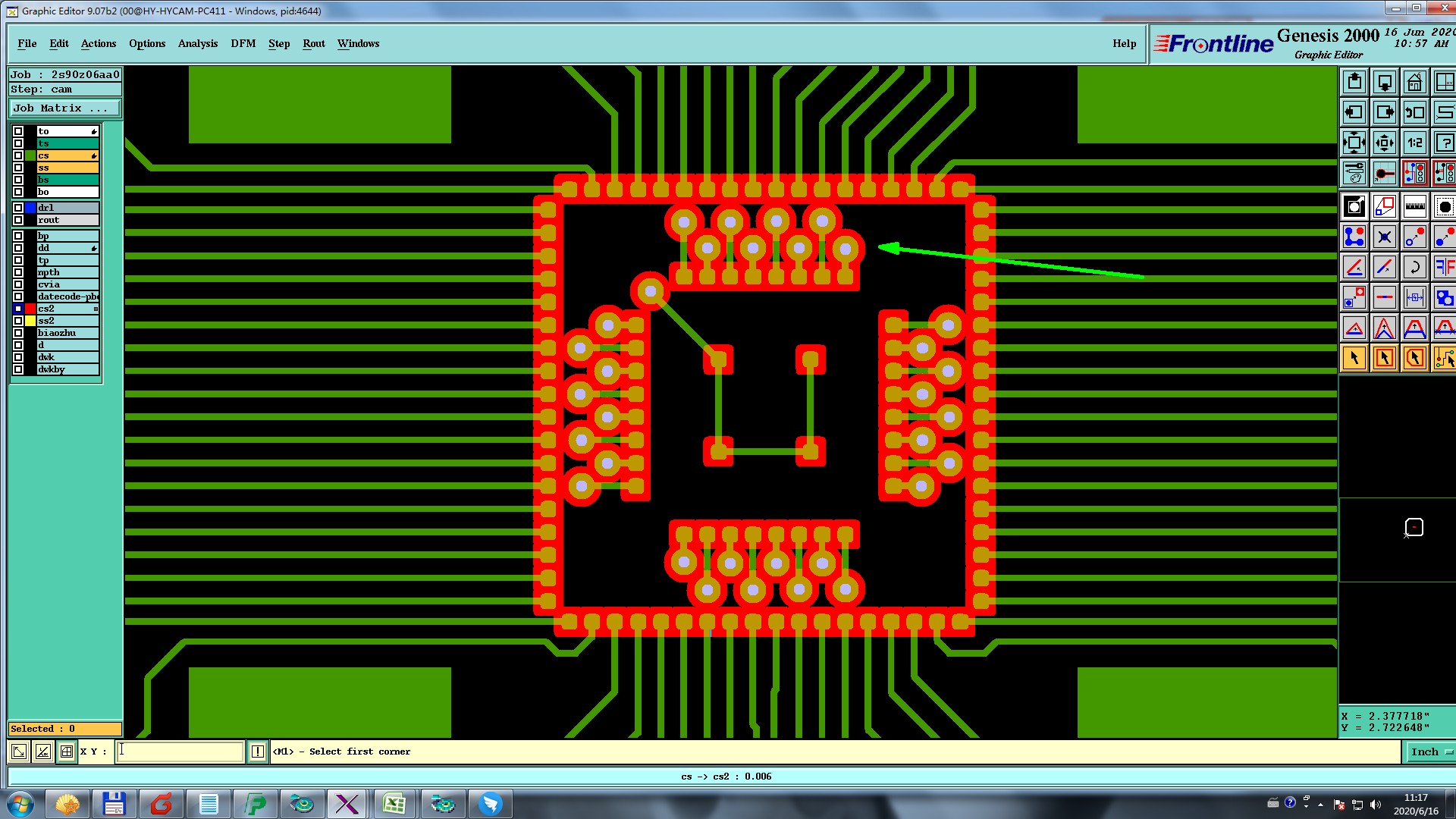Open the Help menu

click(1125, 43)
